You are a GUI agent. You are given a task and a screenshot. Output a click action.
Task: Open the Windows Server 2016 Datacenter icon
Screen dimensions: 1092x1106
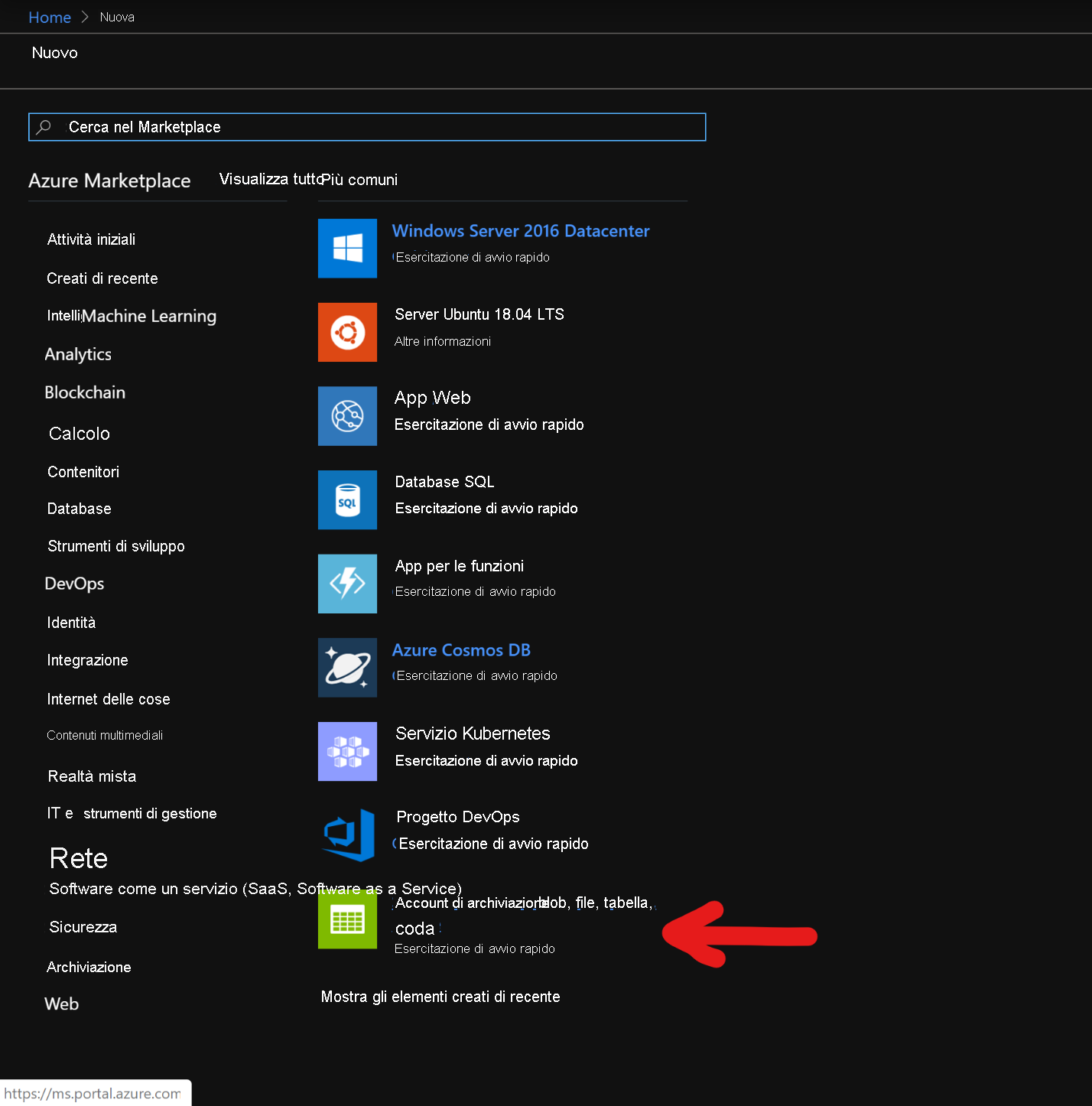click(x=347, y=249)
